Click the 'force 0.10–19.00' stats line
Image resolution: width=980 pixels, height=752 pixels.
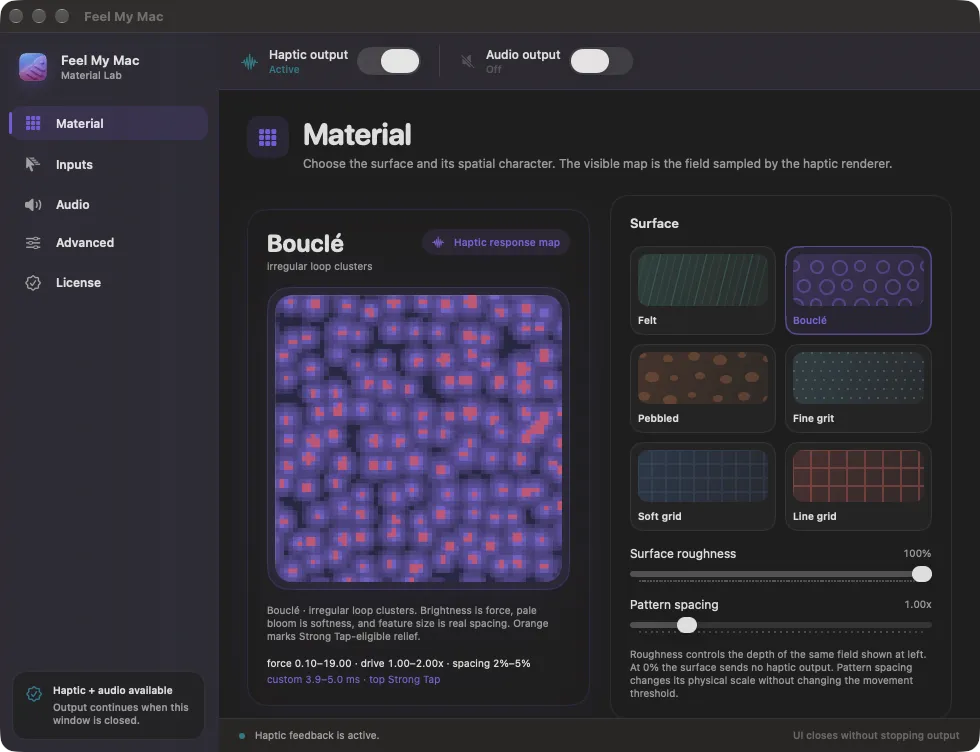click(398, 663)
